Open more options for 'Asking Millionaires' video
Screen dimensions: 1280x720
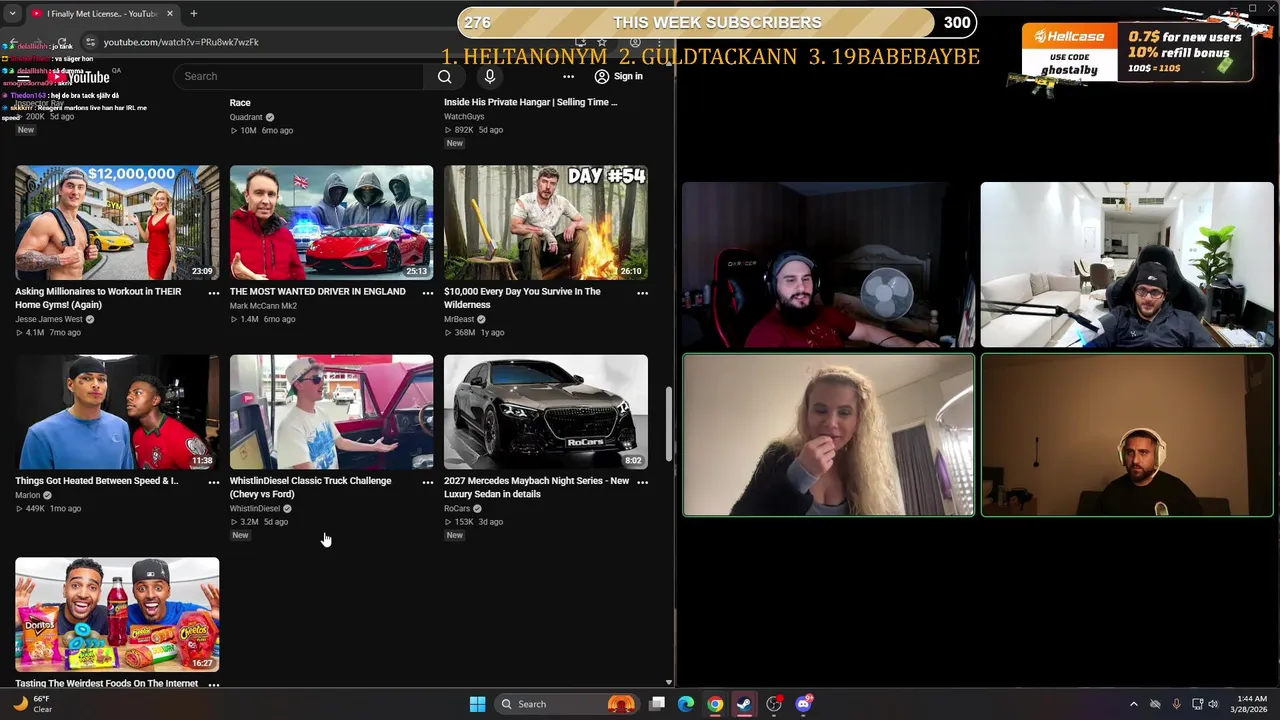coord(213,293)
